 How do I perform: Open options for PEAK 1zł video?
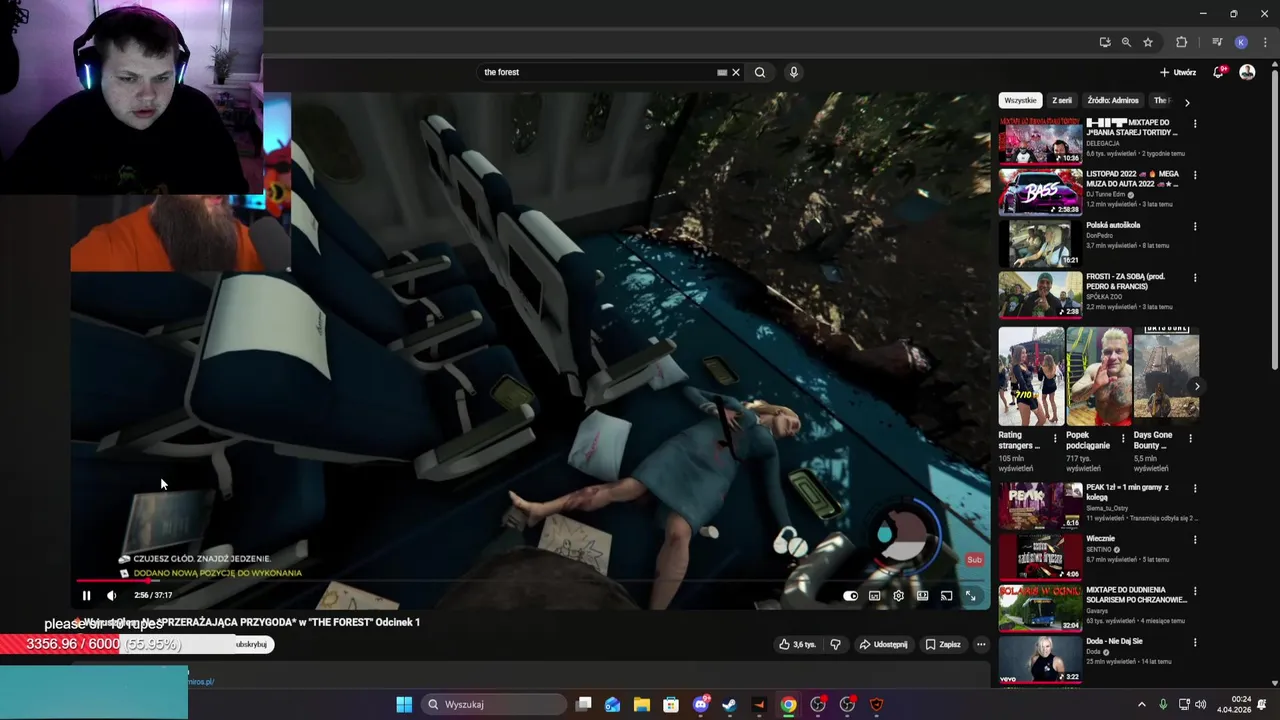[x=1195, y=488]
